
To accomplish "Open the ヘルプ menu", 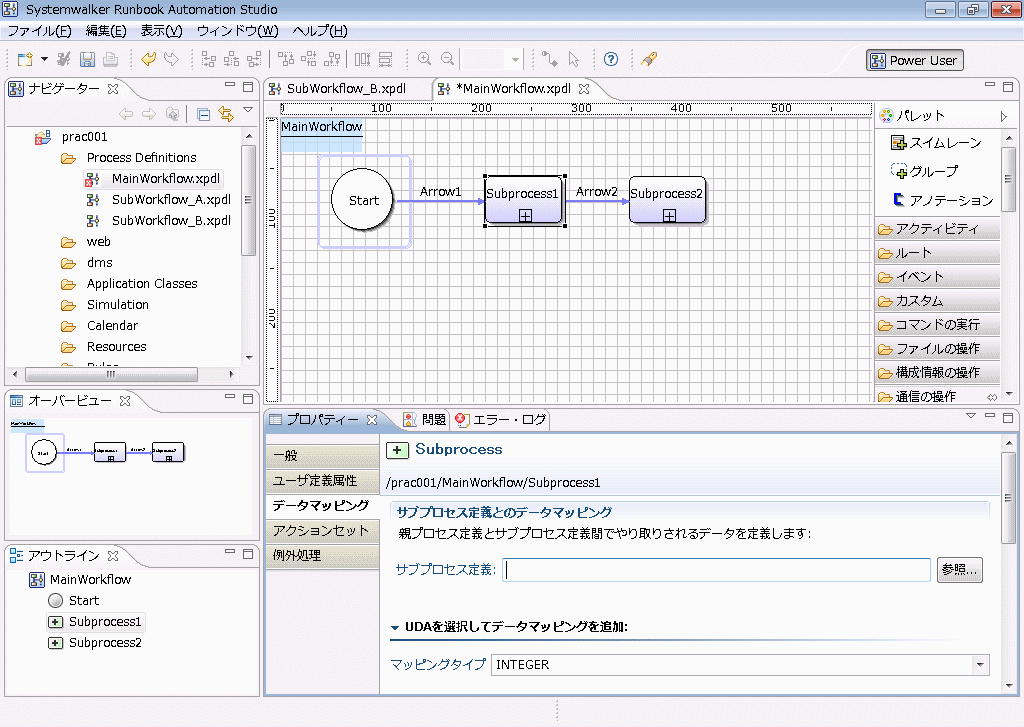I will (320, 31).
